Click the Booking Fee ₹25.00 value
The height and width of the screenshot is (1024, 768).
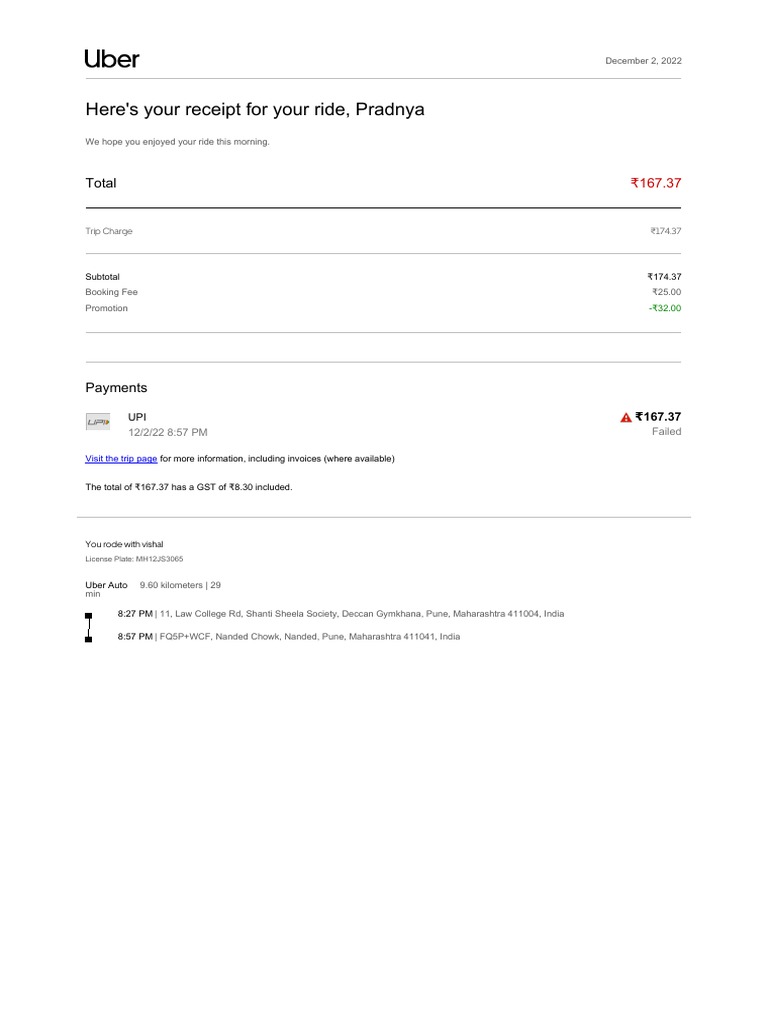coord(666,292)
